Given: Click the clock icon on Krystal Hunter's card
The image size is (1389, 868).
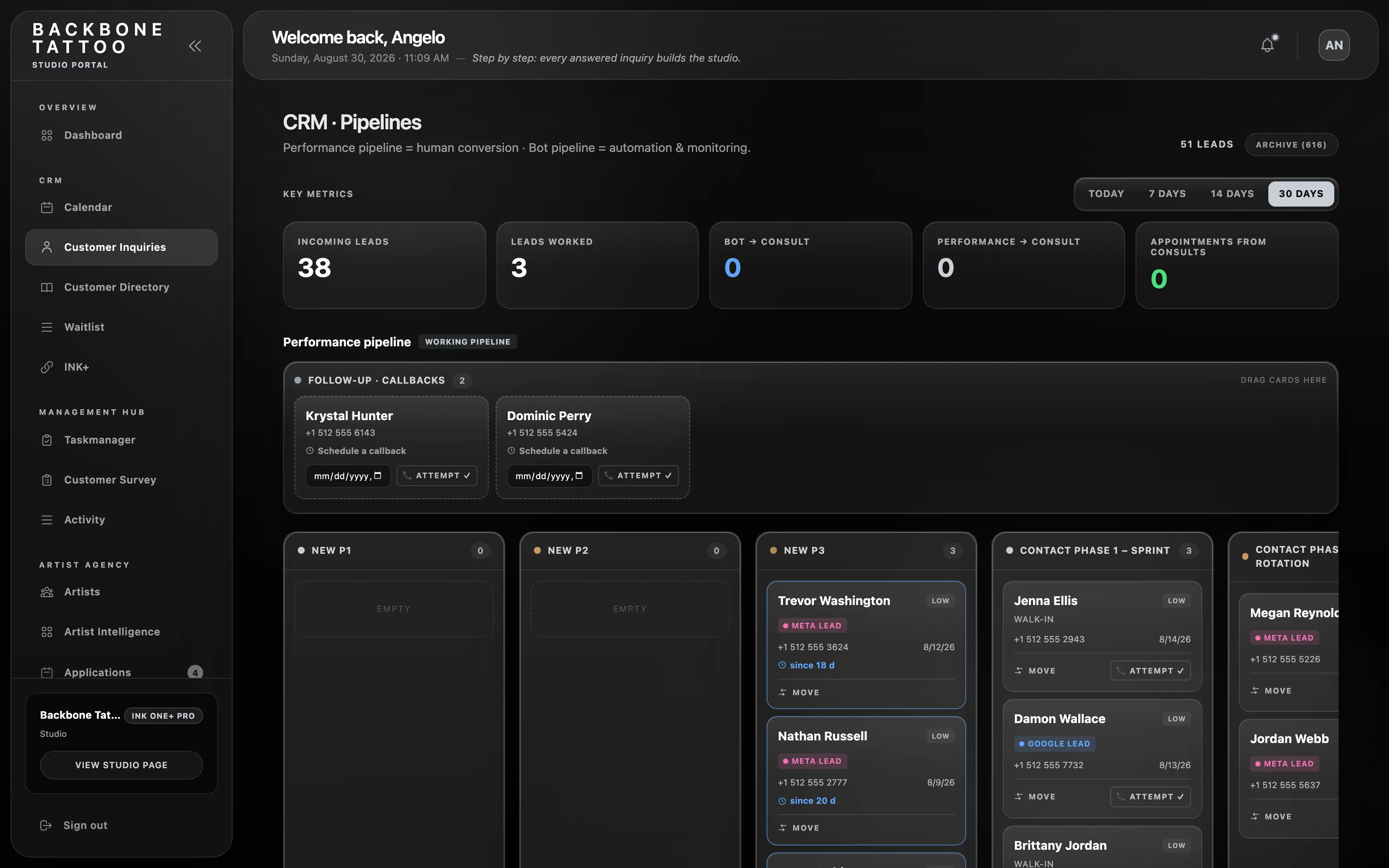Looking at the screenshot, I should (x=310, y=451).
